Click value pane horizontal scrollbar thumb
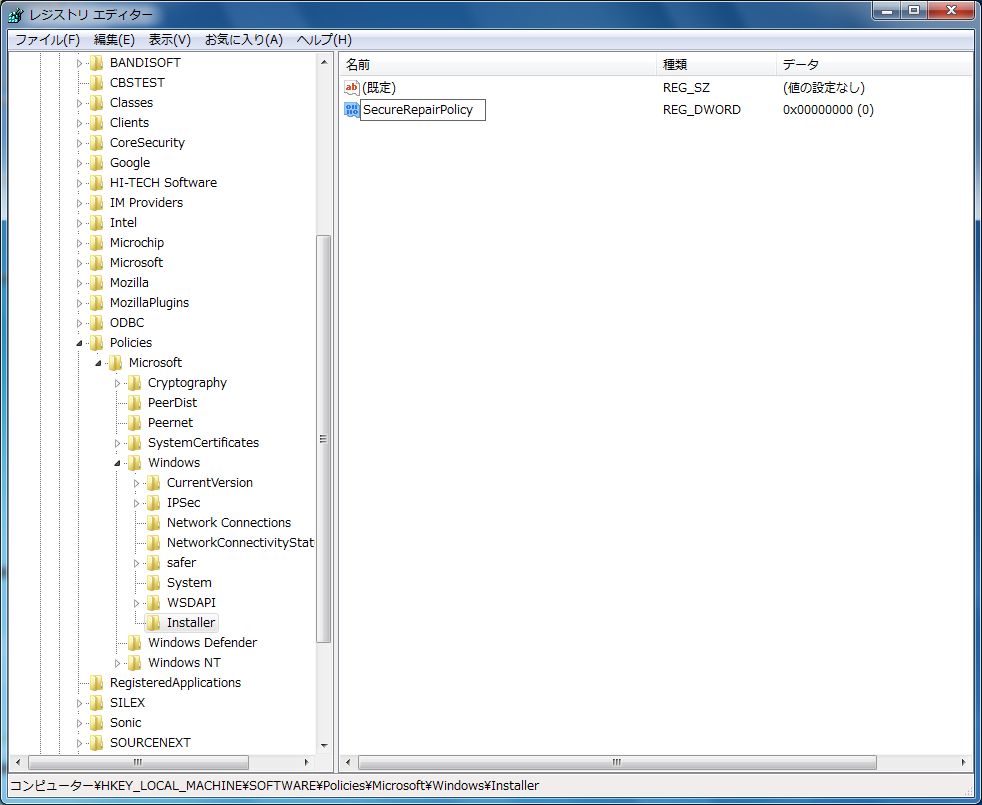982x805 pixels. (x=617, y=762)
